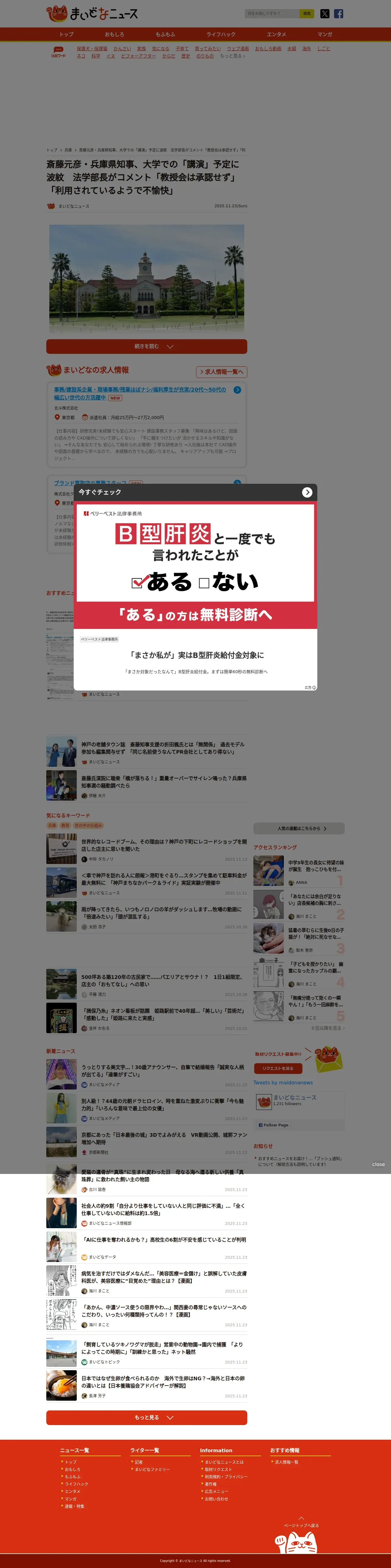Open 「飼育しているツキノワグマが脱走」article headline

click(x=162, y=1348)
